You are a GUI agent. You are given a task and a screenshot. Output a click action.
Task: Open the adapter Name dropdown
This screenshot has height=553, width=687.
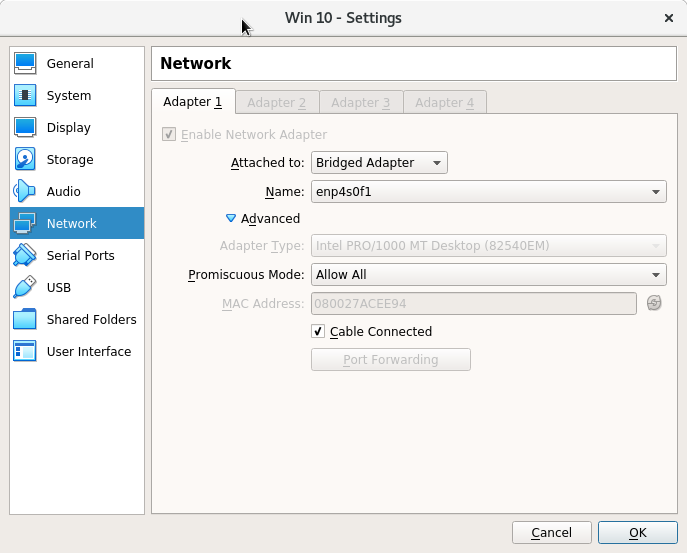tap(489, 191)
